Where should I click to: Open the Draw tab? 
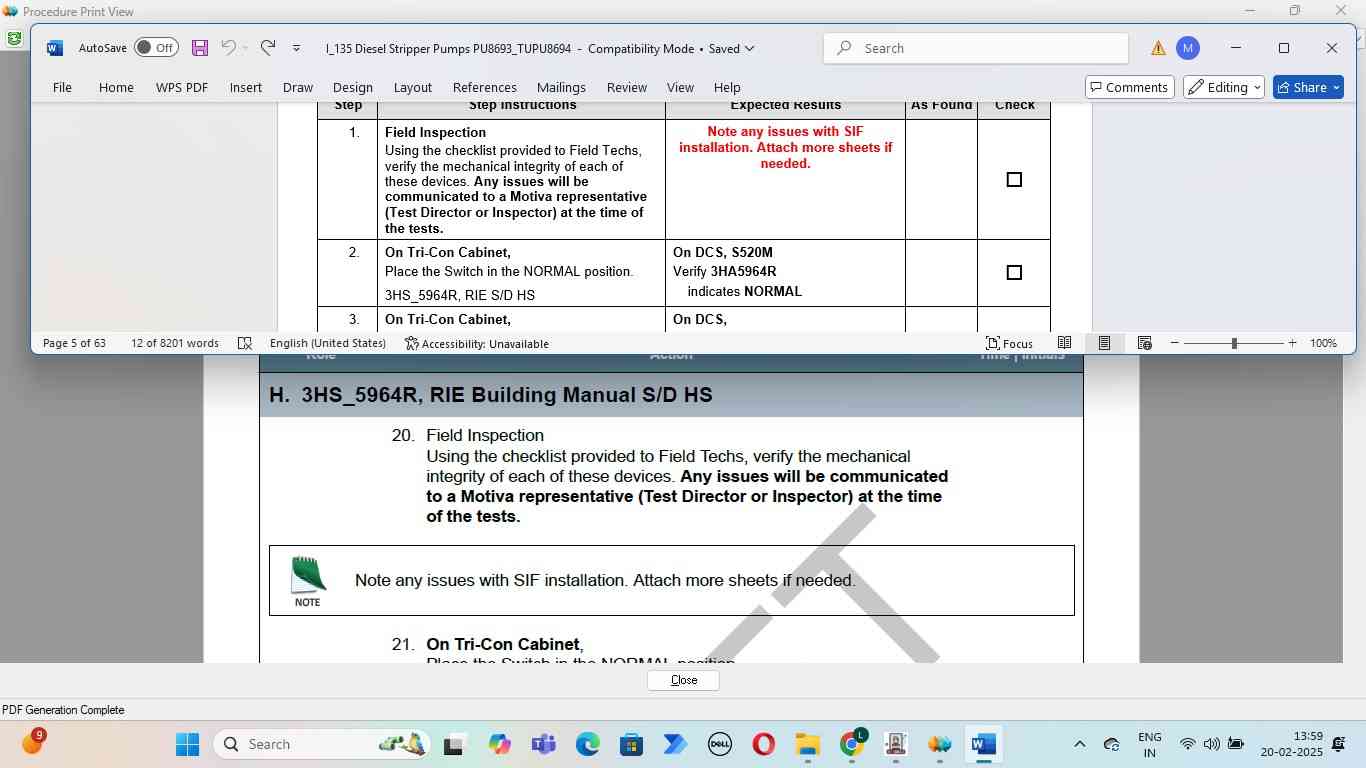(x=298, y=87)
